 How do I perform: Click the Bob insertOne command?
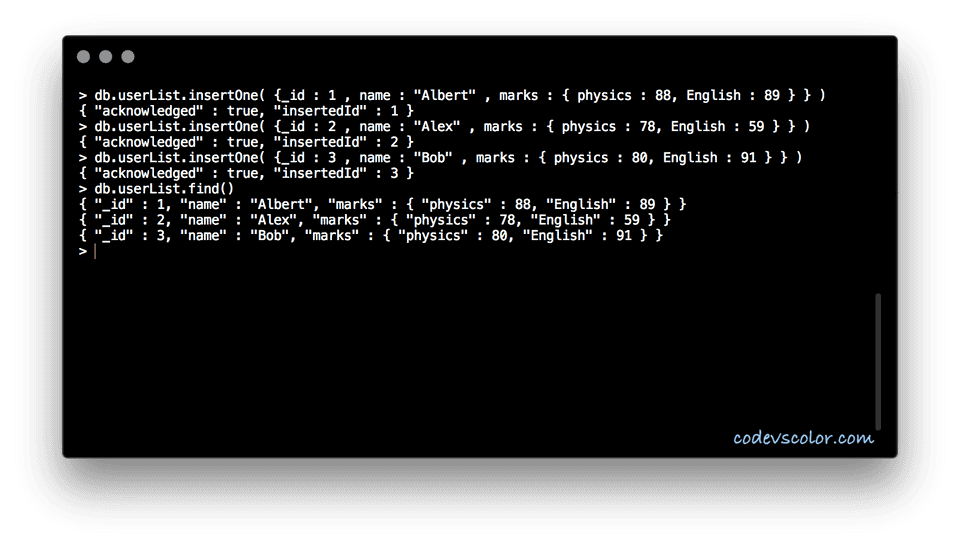pyautogui.click(x=440, y=158)
